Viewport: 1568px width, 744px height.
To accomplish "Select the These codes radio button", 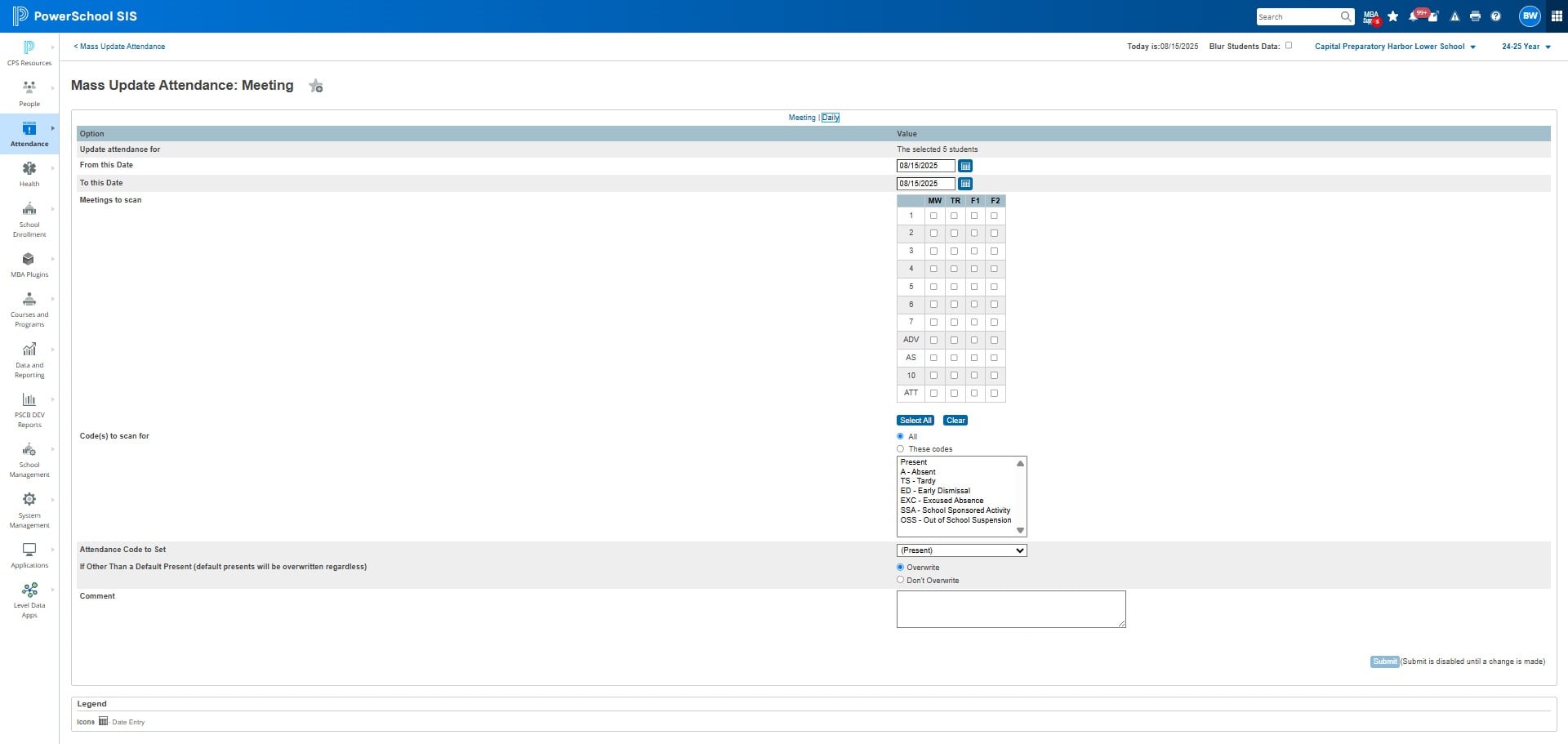I will pos(901,449).
